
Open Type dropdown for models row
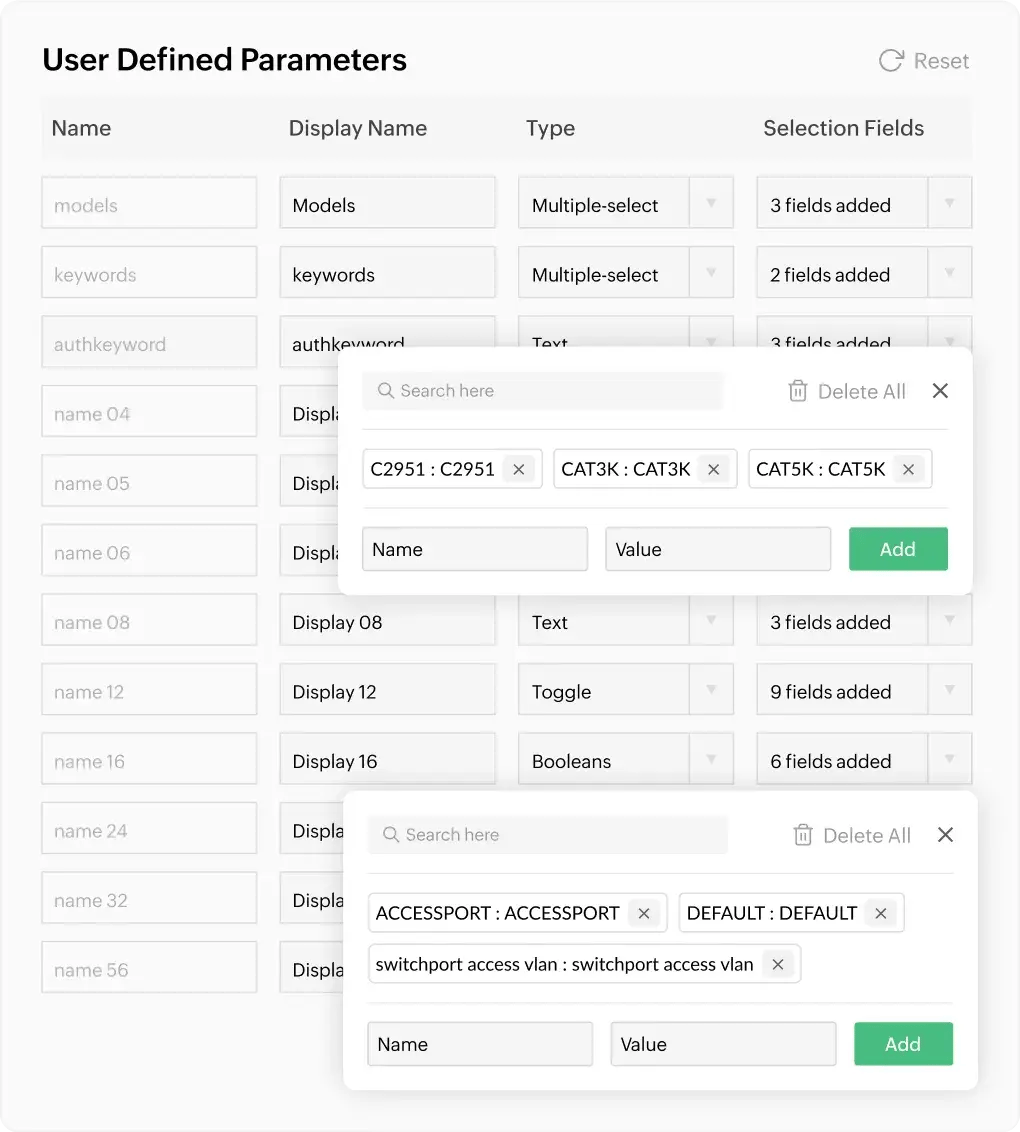tap(711, 203)
